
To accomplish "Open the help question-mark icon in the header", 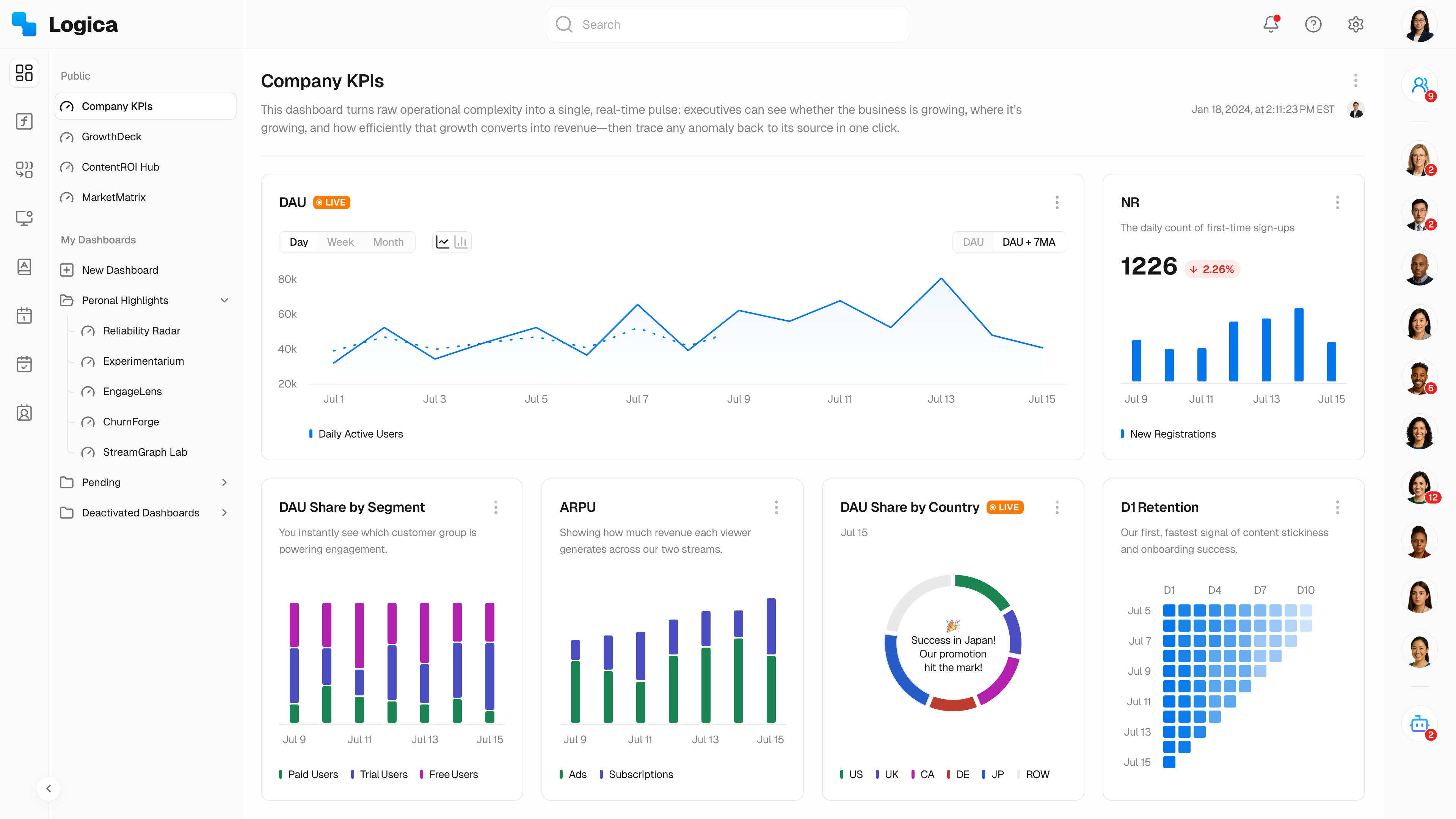I will [x=1313, y=24].
